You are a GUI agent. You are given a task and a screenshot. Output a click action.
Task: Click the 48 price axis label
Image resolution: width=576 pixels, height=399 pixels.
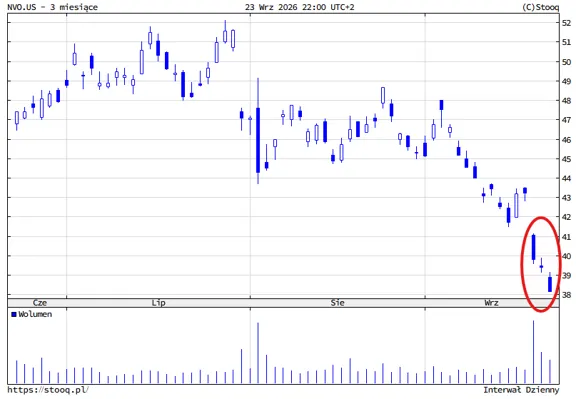566,101
